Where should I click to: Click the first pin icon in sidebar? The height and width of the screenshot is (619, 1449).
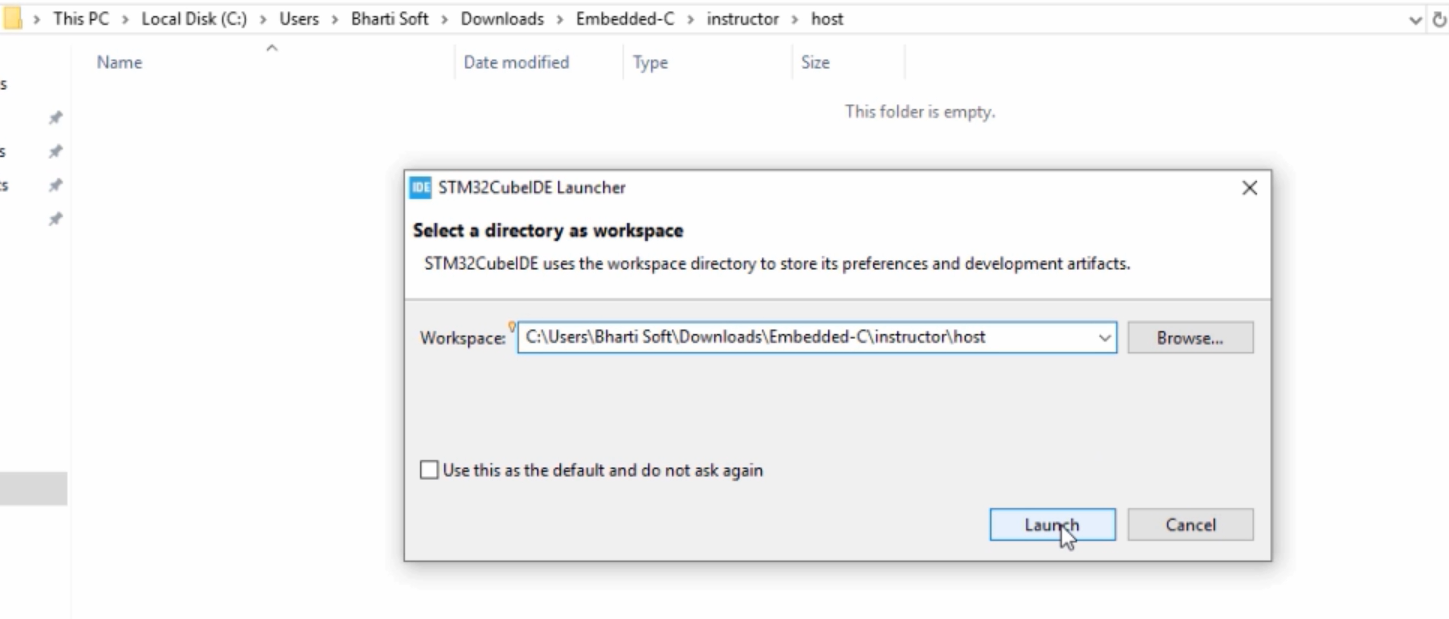56,119
